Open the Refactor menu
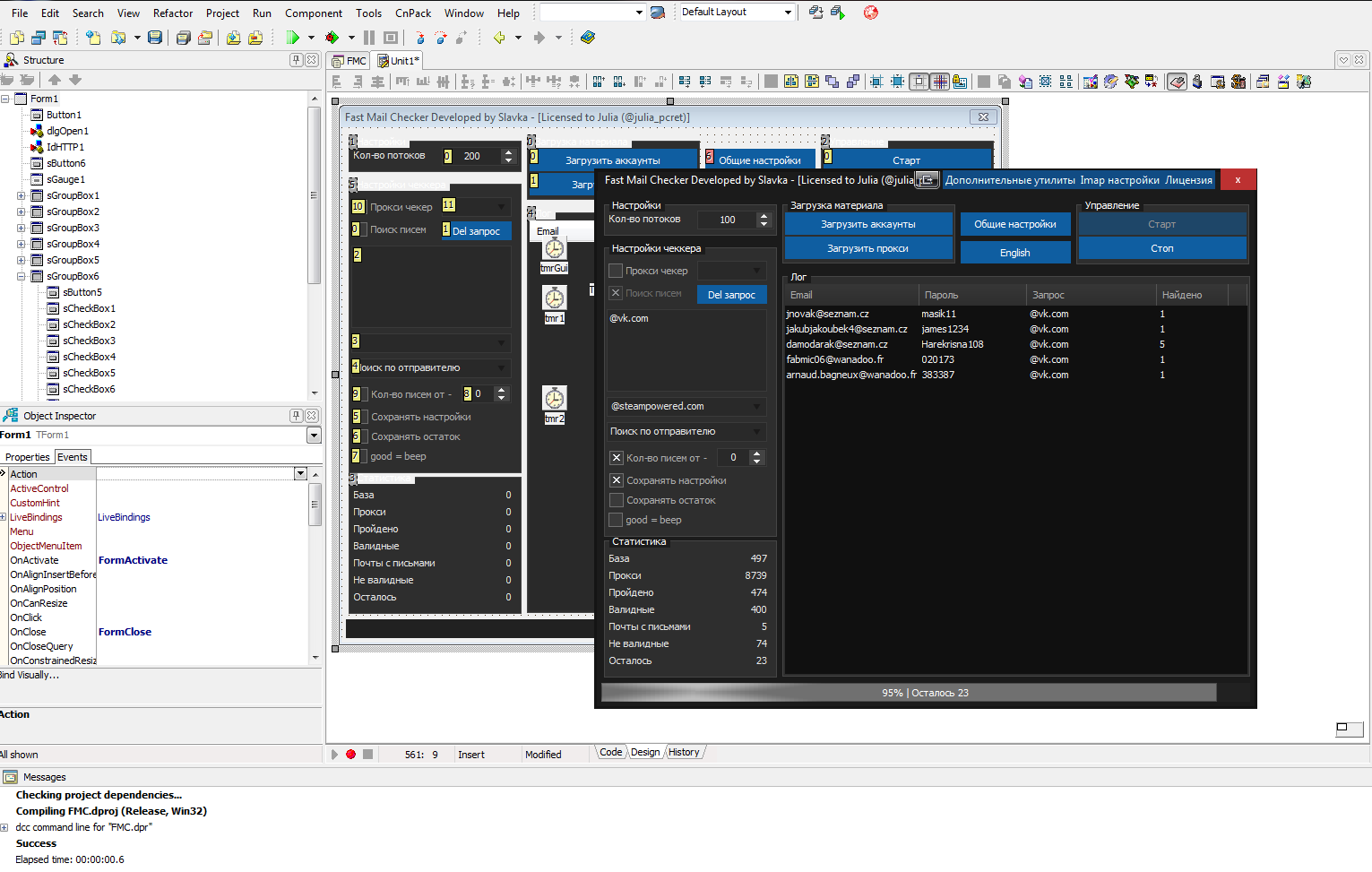 pyautogui.click(x=173, y=13)
